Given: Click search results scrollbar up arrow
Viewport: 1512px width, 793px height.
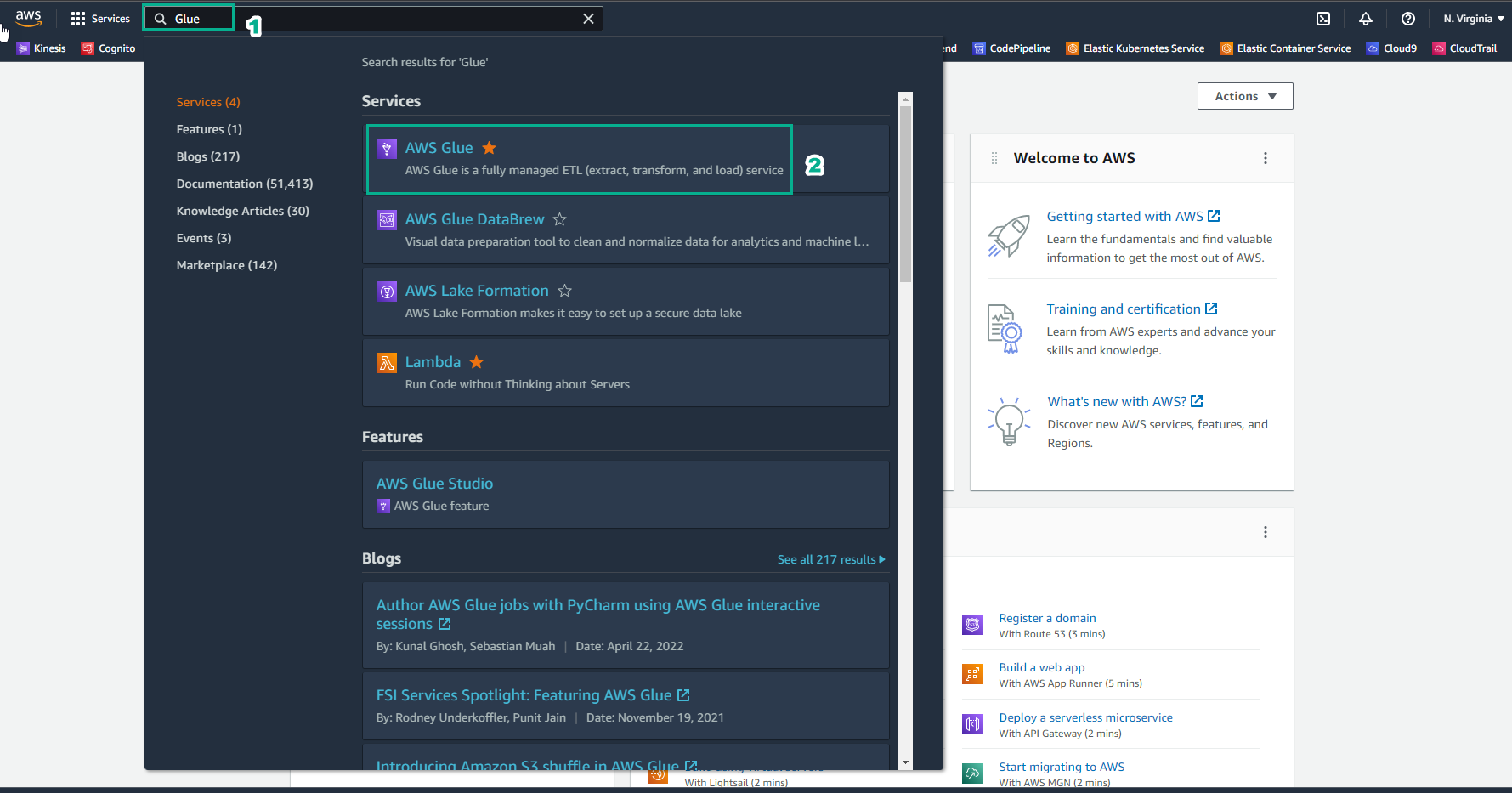Looking at the screenshot, I should 905,98.
